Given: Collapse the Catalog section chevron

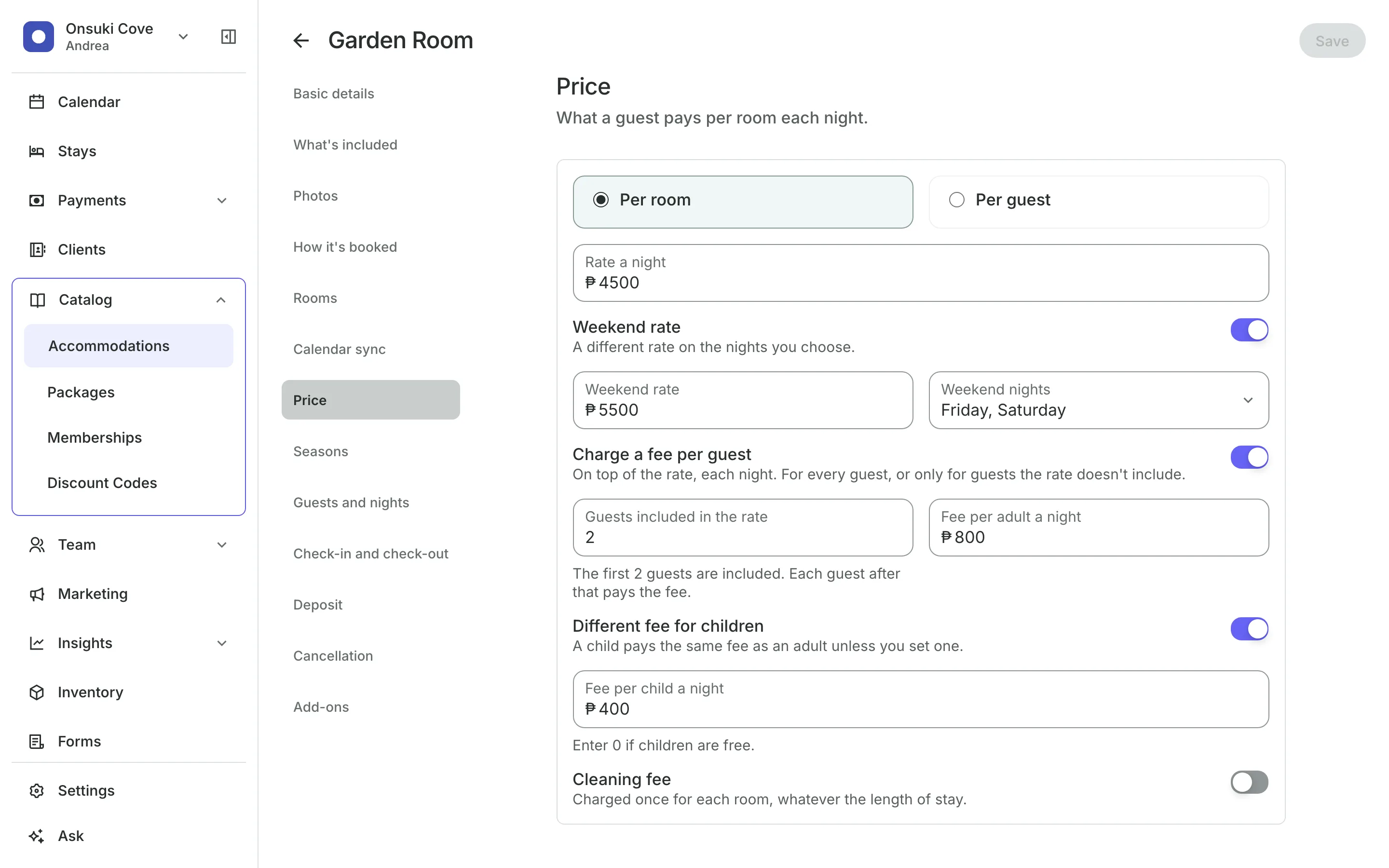Looking at the screenshot, I should pos(221,299).
